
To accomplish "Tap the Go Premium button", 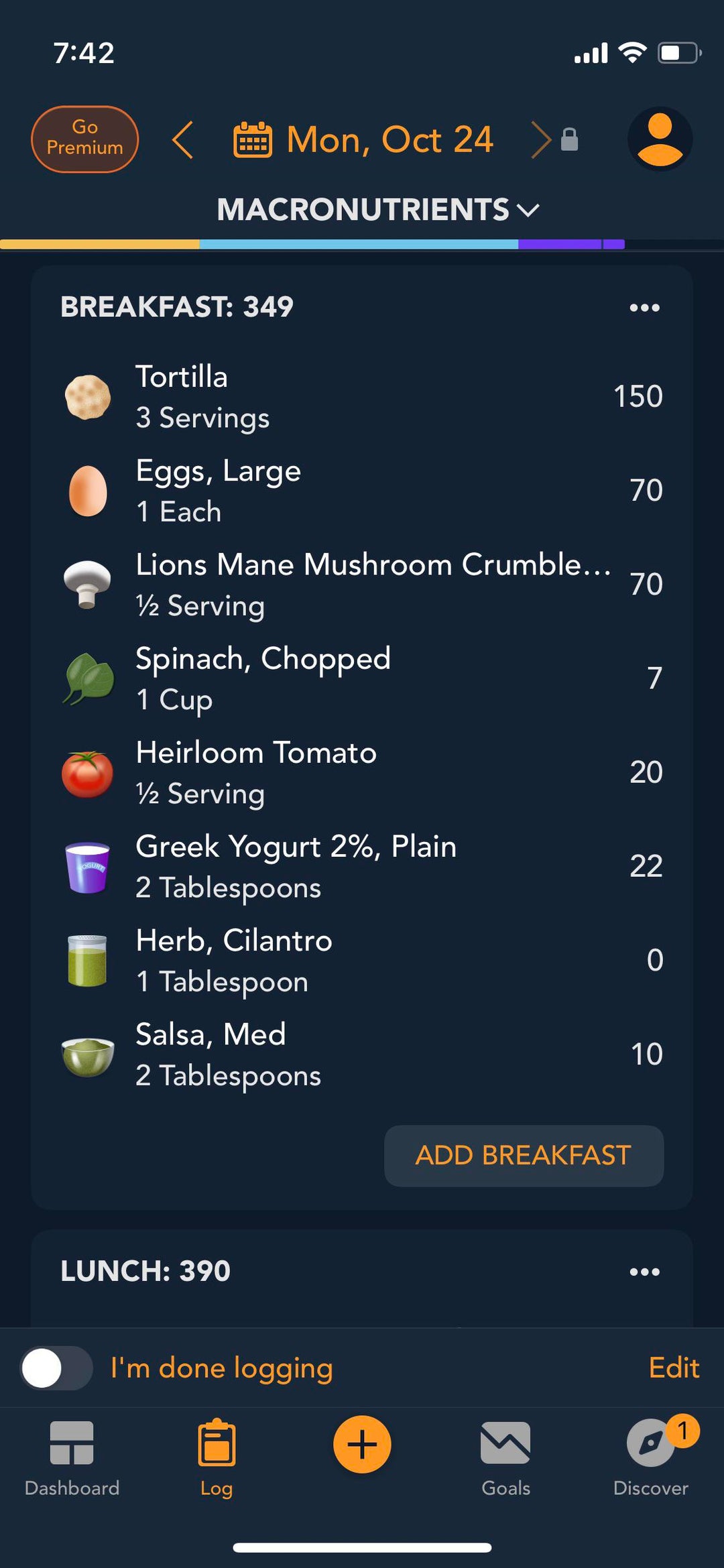I will 84,139.
